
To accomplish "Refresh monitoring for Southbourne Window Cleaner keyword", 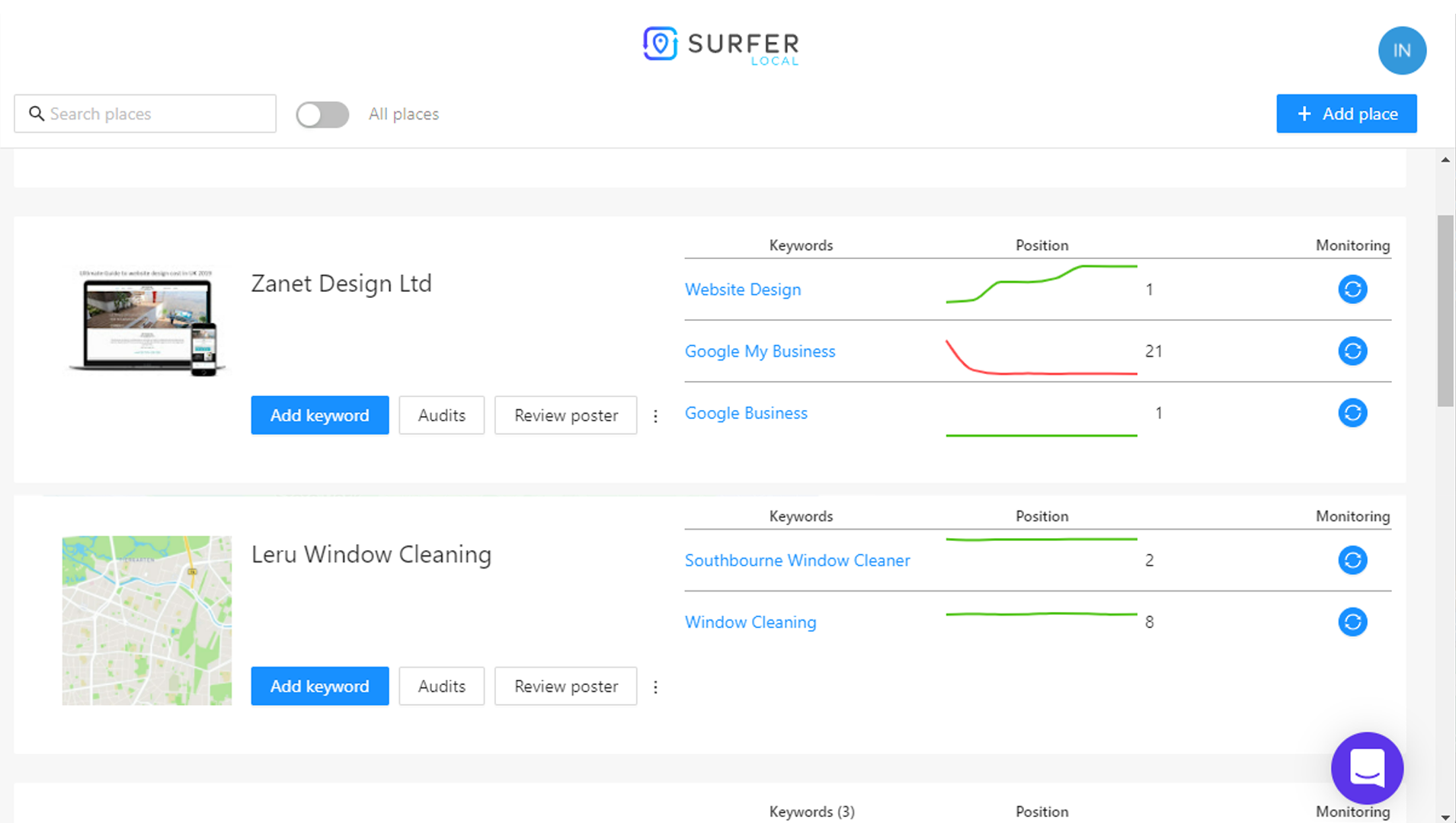I will 1352,560.
